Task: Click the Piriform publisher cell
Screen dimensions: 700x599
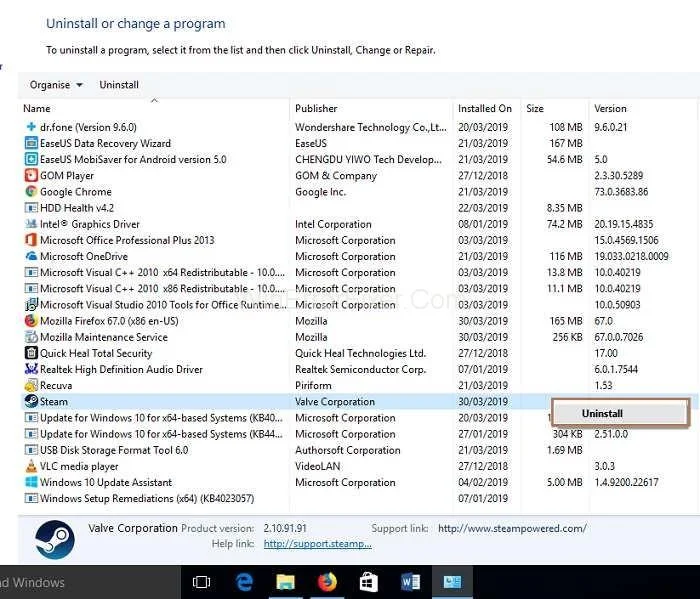Action: point(313,385)
